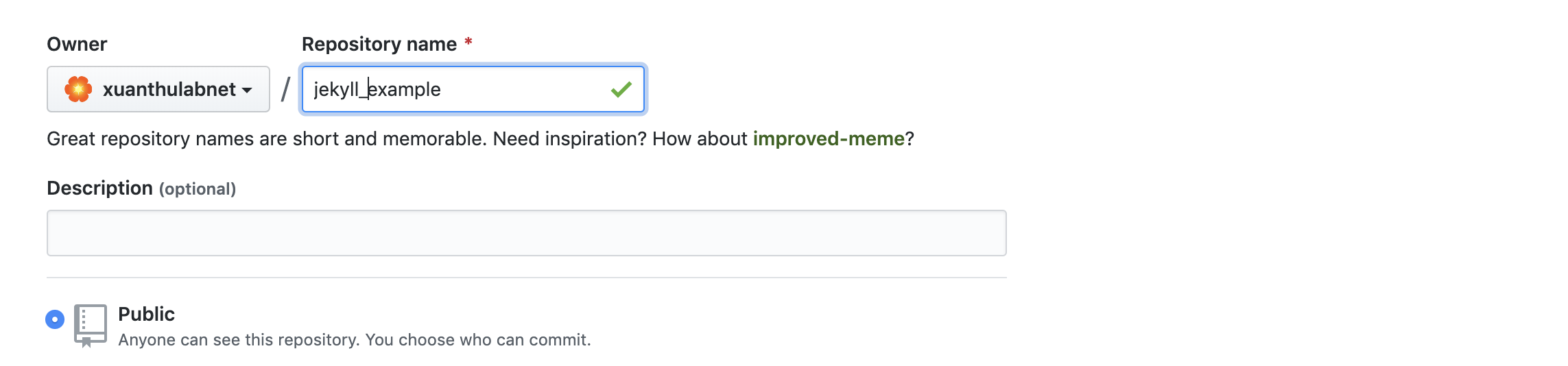Viewport: 1568px width, 366px height.
Task: Click the Owner label above the dropdown
Action: pos(77,44)
